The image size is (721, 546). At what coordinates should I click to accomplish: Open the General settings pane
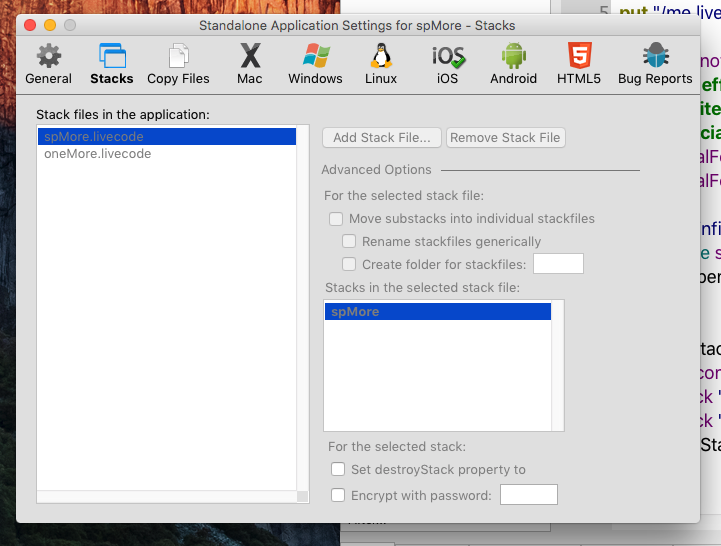[x=48, y=64]
